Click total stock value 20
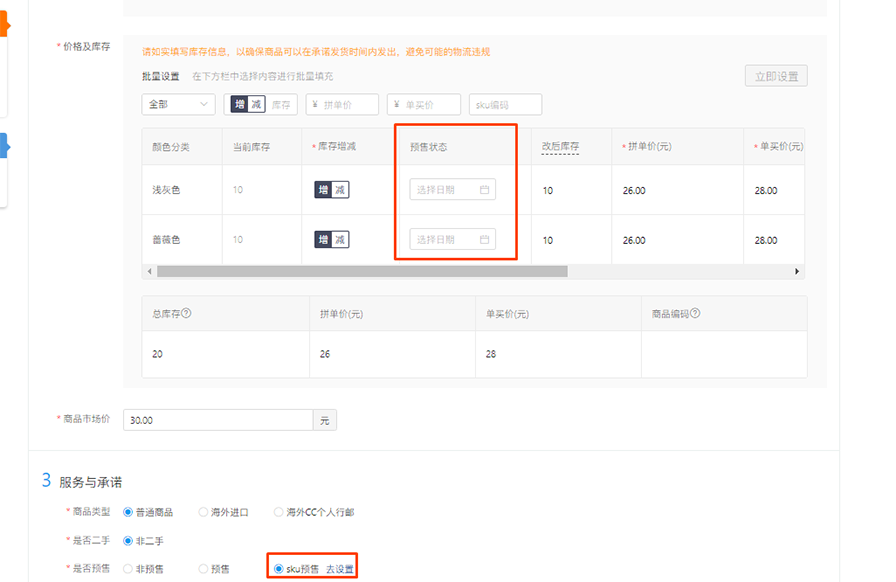Screen dimensions: 896x582 coord(157,354)
